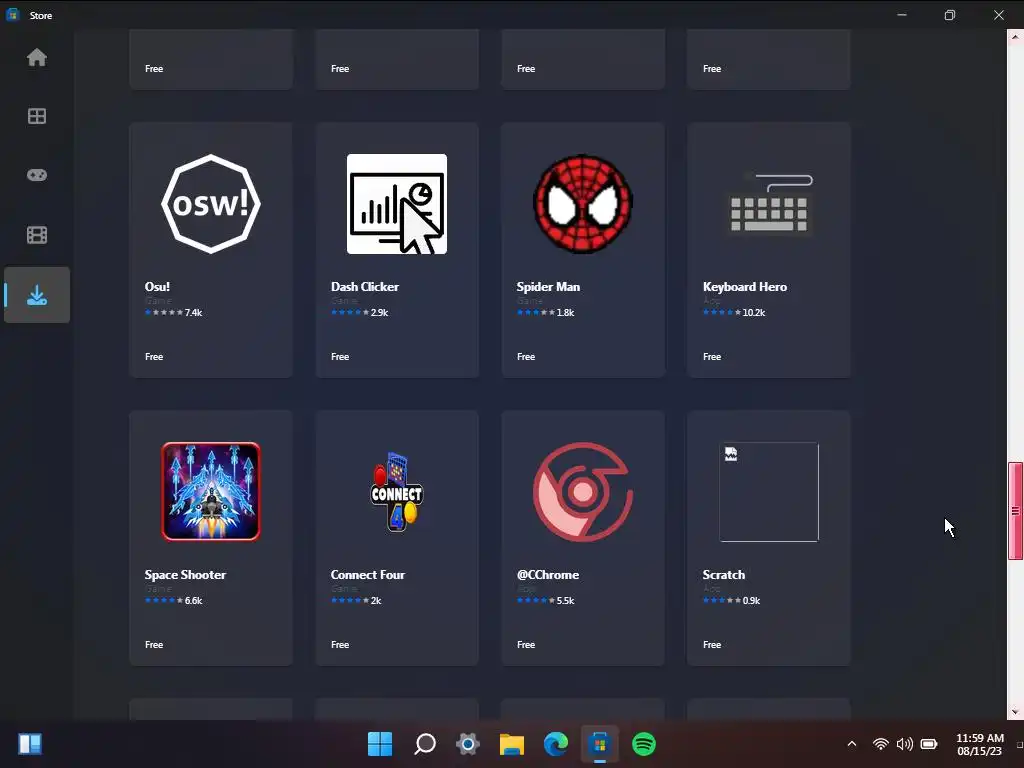Click the 2k rating on Connect Four
This screenshot has width=1024, height=768.
click(376, 601)
